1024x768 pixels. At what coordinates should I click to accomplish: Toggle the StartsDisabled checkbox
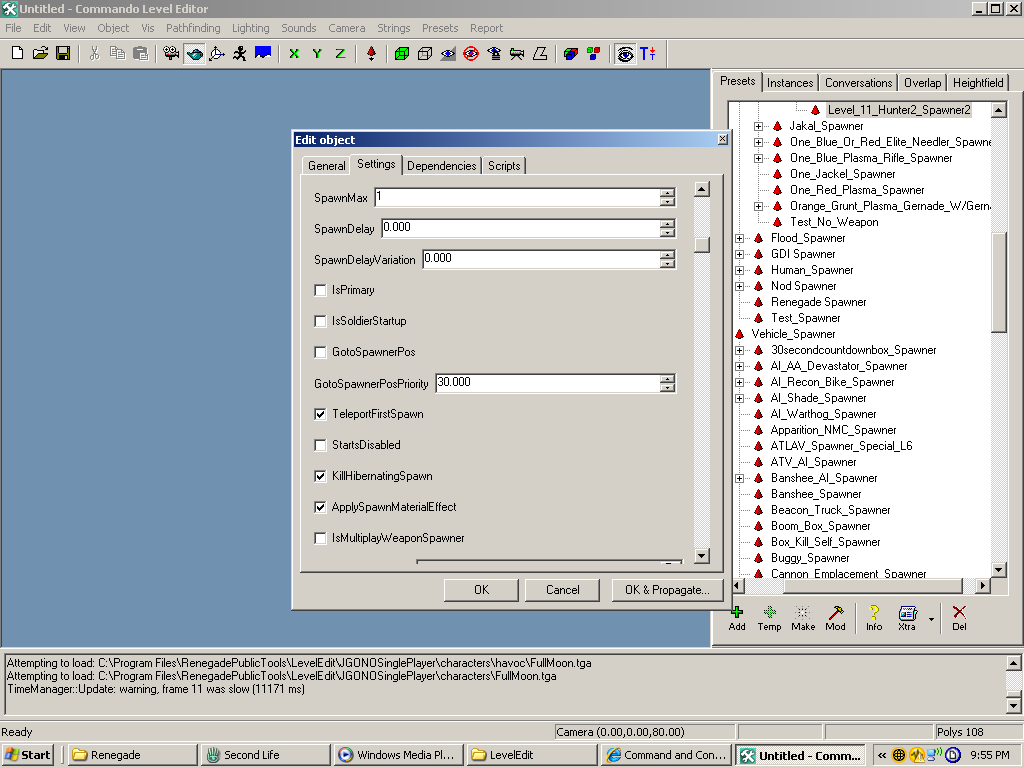point(321,445)
